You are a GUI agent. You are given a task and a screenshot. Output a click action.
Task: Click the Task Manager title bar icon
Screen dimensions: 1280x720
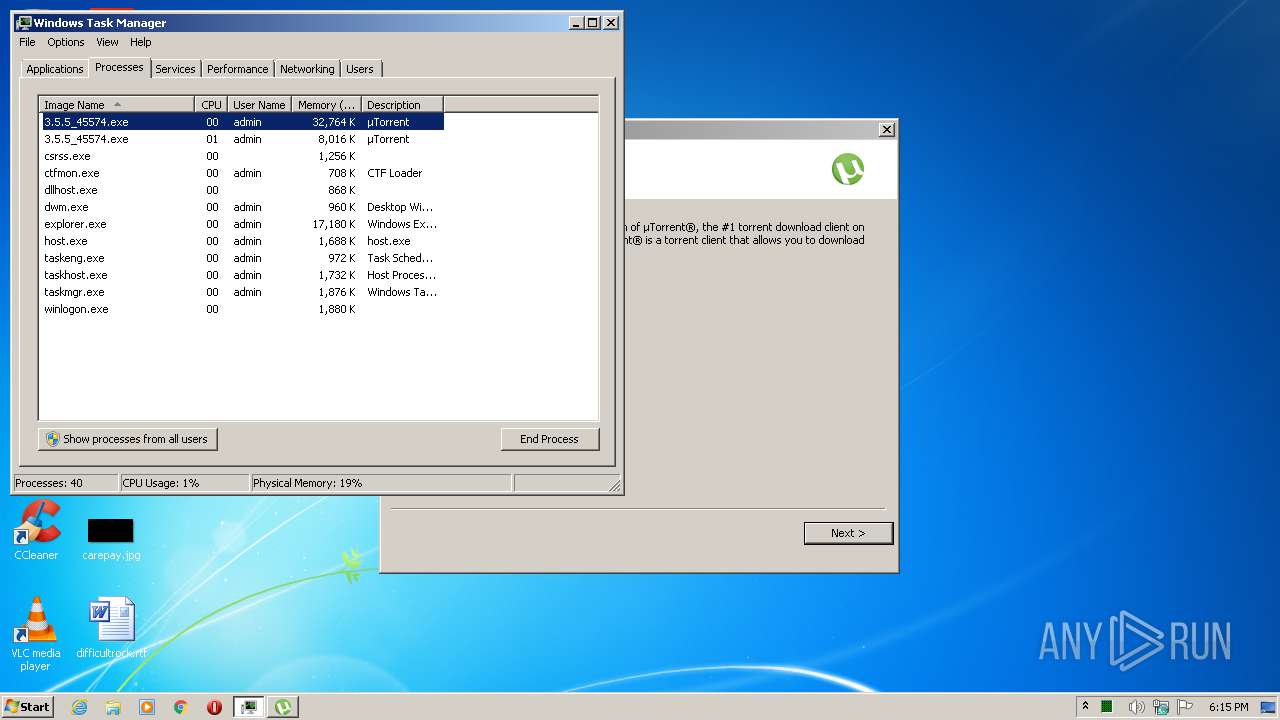coord(24,22)
